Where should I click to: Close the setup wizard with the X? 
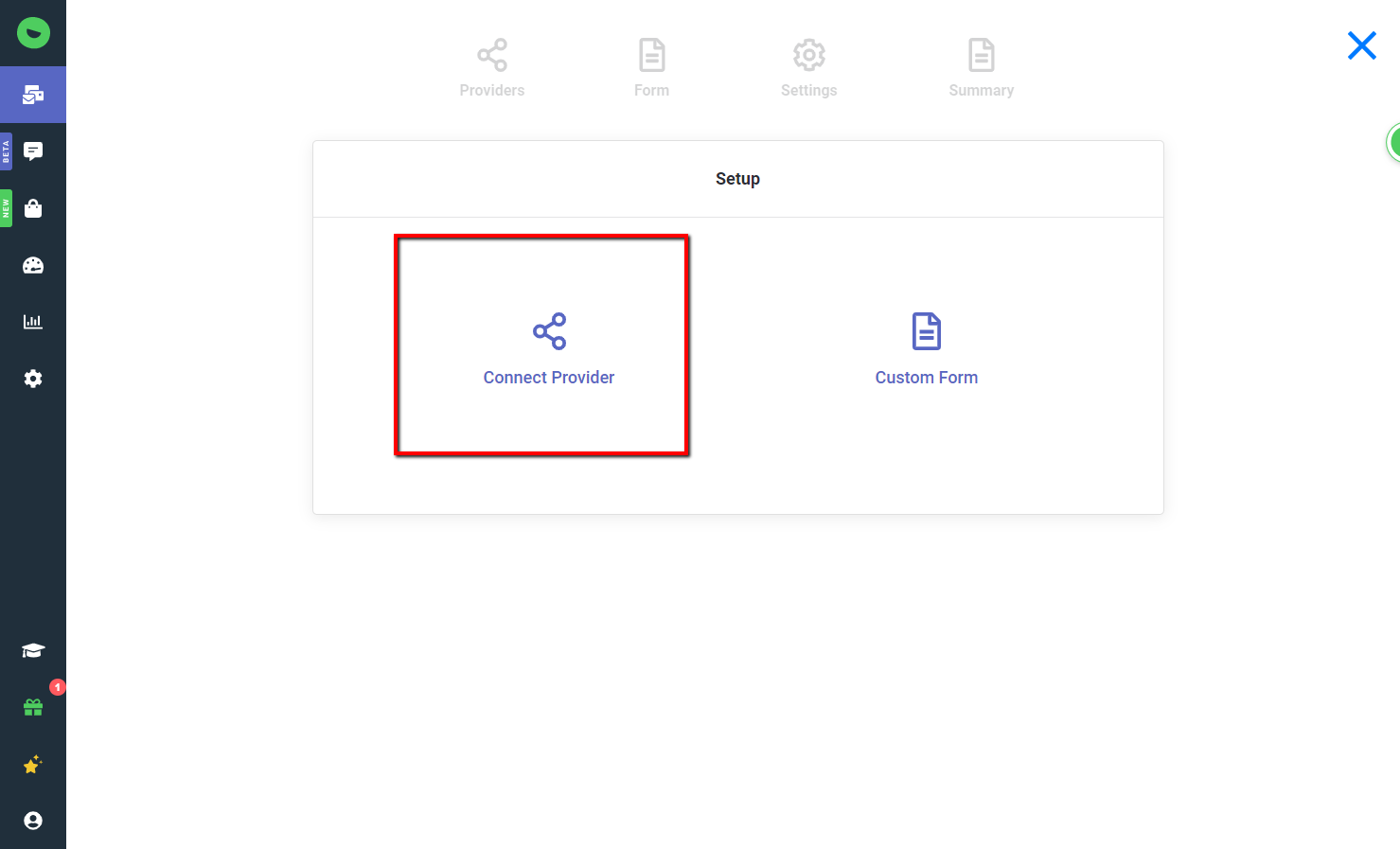(1361, 44)
